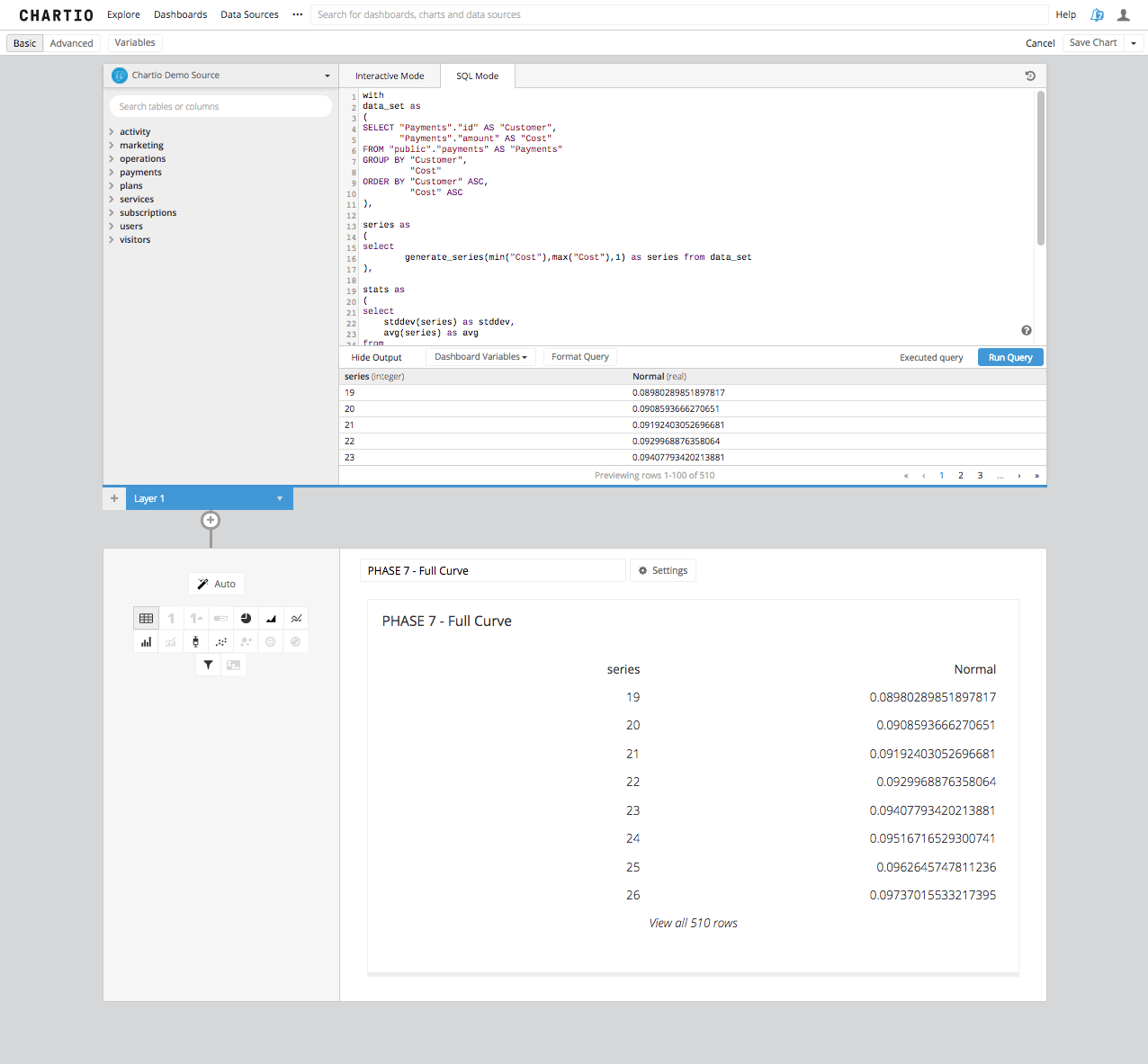
Task: Open the SQL editor help question mark
Action: point(1027,330)
